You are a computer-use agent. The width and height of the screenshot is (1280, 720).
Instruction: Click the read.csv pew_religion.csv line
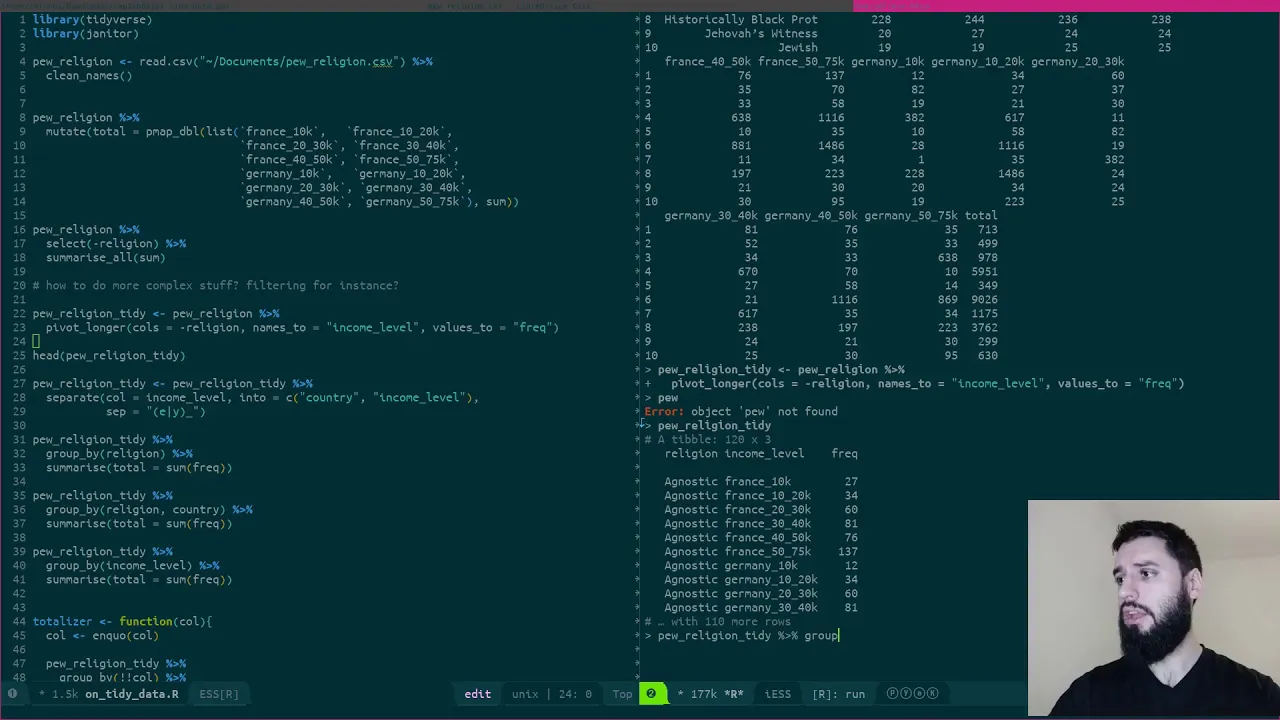(232, 61)
